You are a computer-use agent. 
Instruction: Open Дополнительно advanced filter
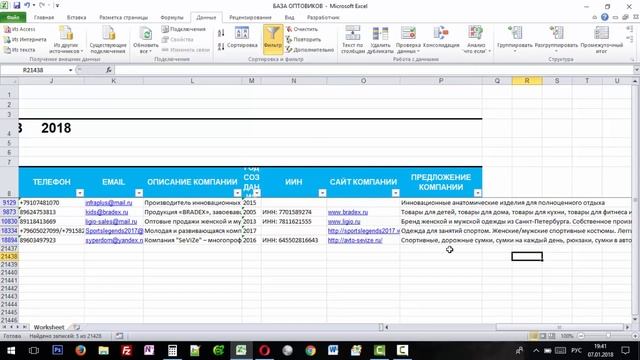[310, 49]
